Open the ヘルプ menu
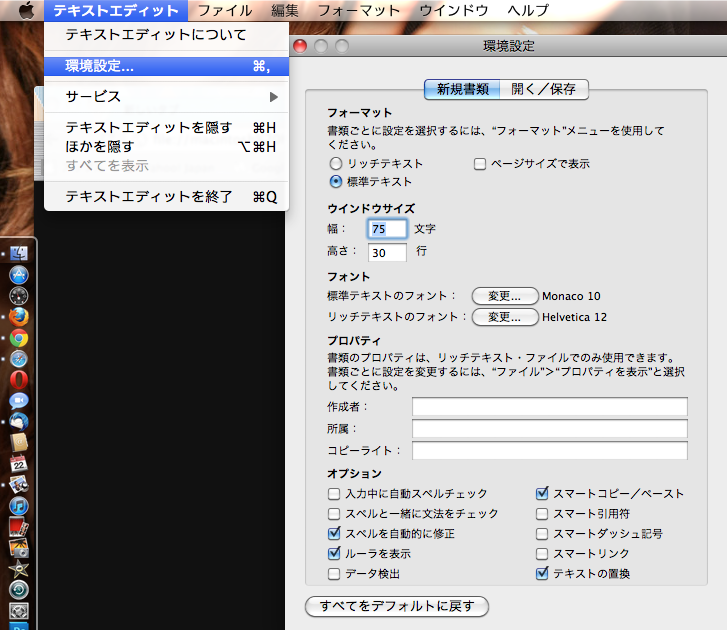727x630 pixels. [x=529, y=10]
